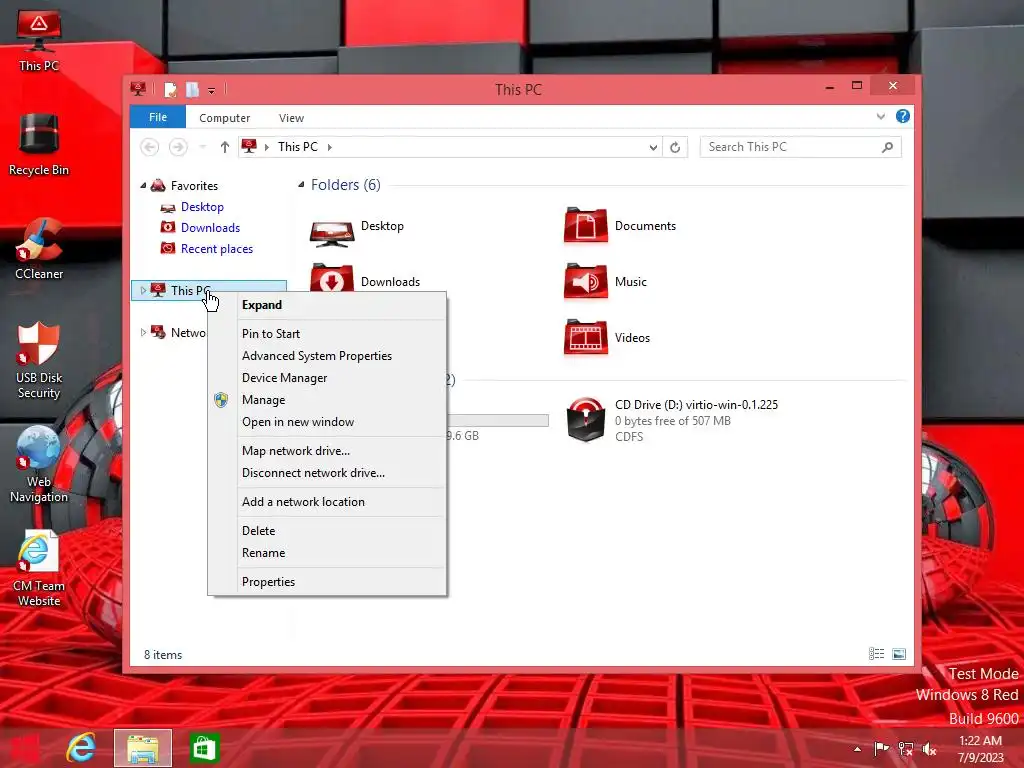This screenshot has width=1024, height=768.
Task: Click the muted volume tray icon
Action: tap(929, 749)
